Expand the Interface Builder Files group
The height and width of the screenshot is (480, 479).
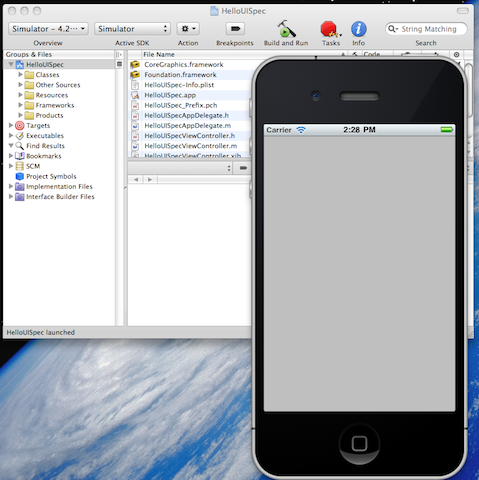(11, 196)
